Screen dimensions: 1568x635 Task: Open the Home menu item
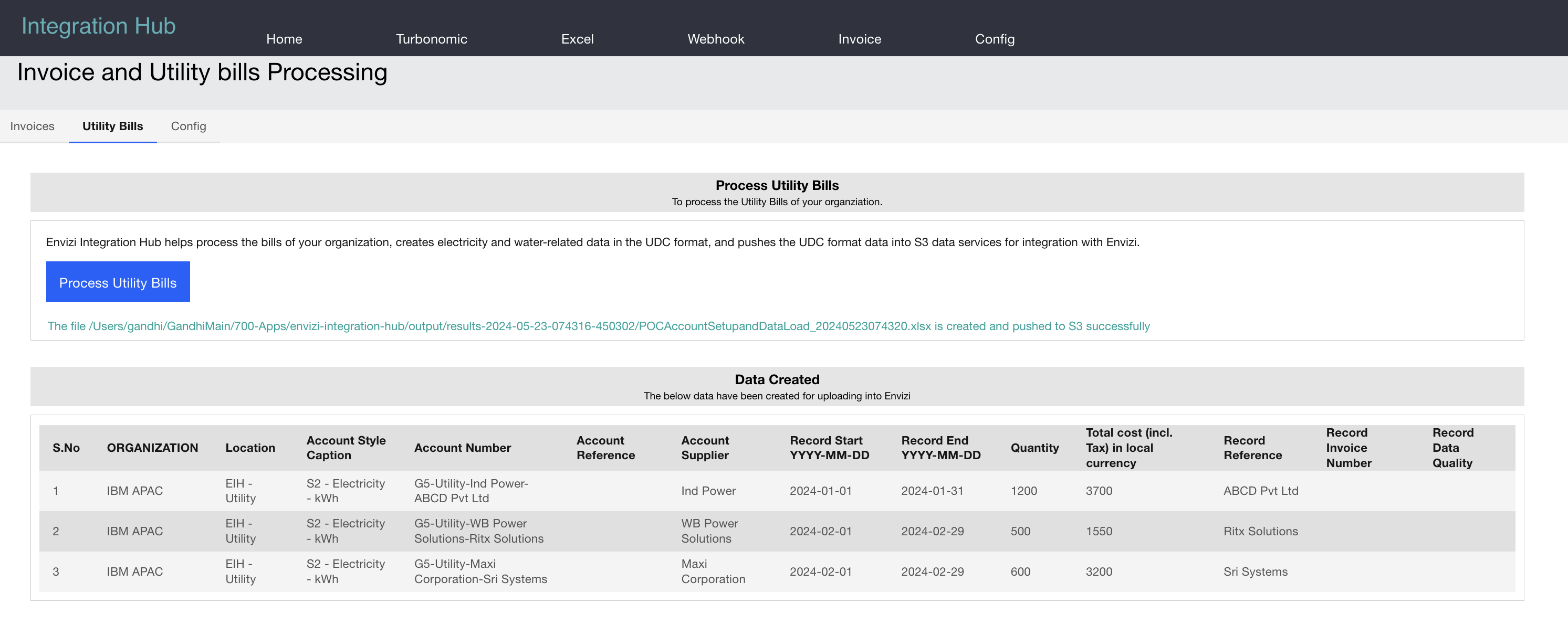click(x=284, y=39)
